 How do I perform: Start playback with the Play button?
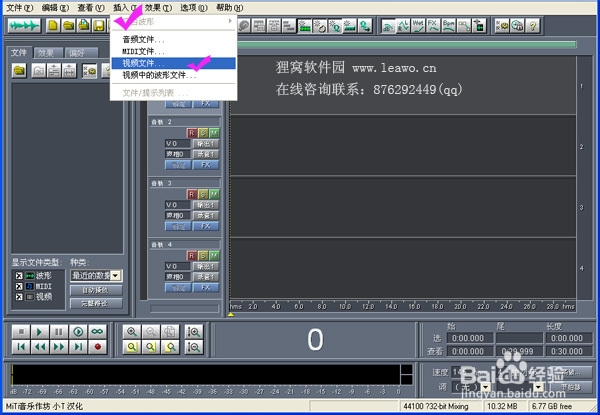pos(39,332)
